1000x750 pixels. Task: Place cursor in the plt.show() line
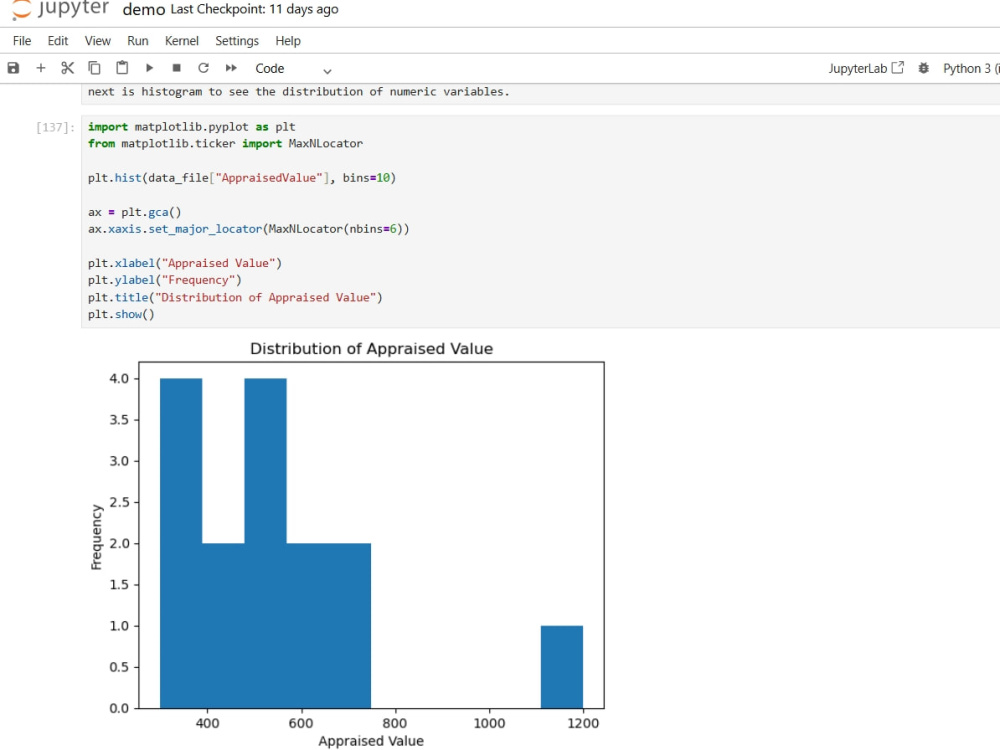click(x=121, y=314)
